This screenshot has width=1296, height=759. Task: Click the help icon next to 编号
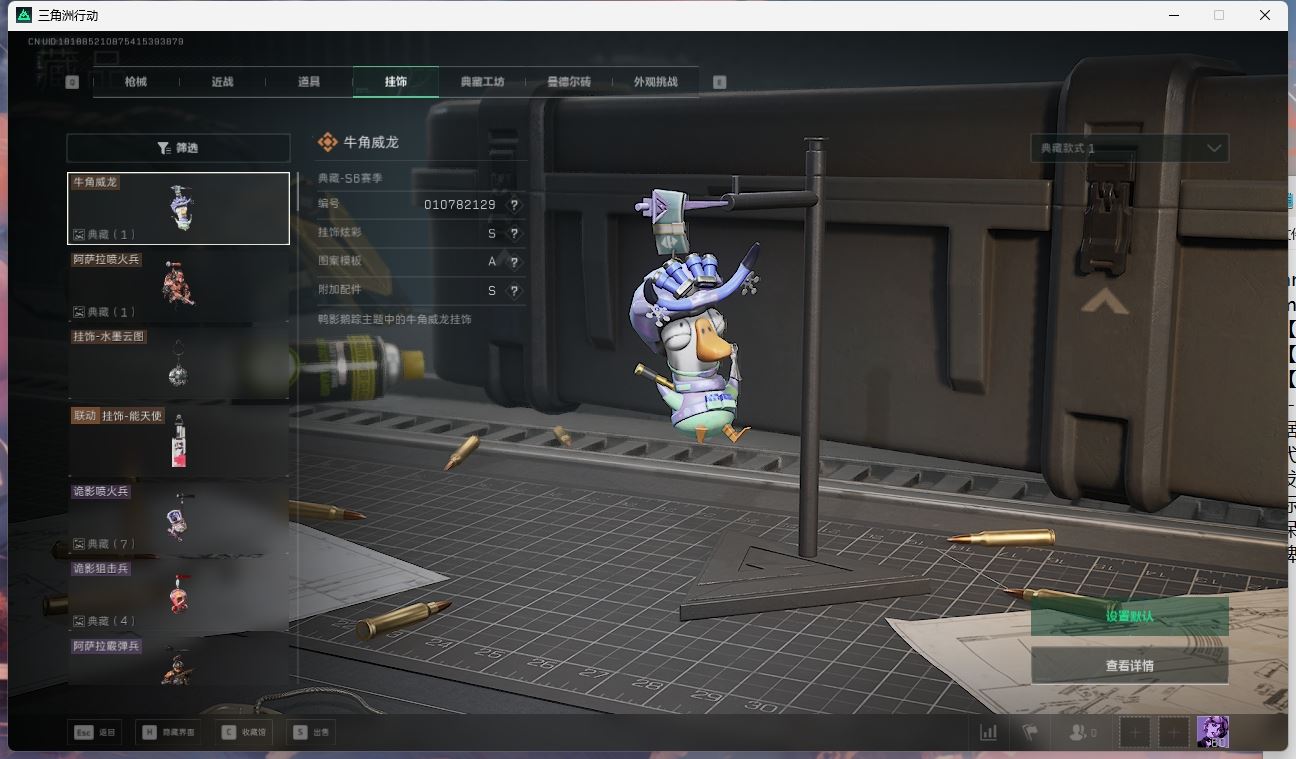point(514,205)
